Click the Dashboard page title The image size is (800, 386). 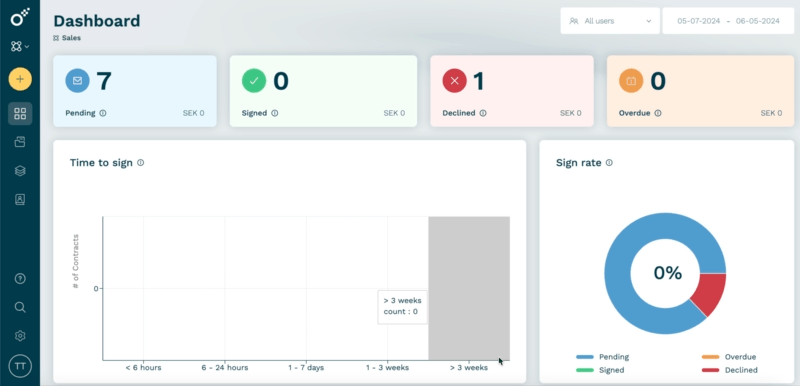coord(96,21)
